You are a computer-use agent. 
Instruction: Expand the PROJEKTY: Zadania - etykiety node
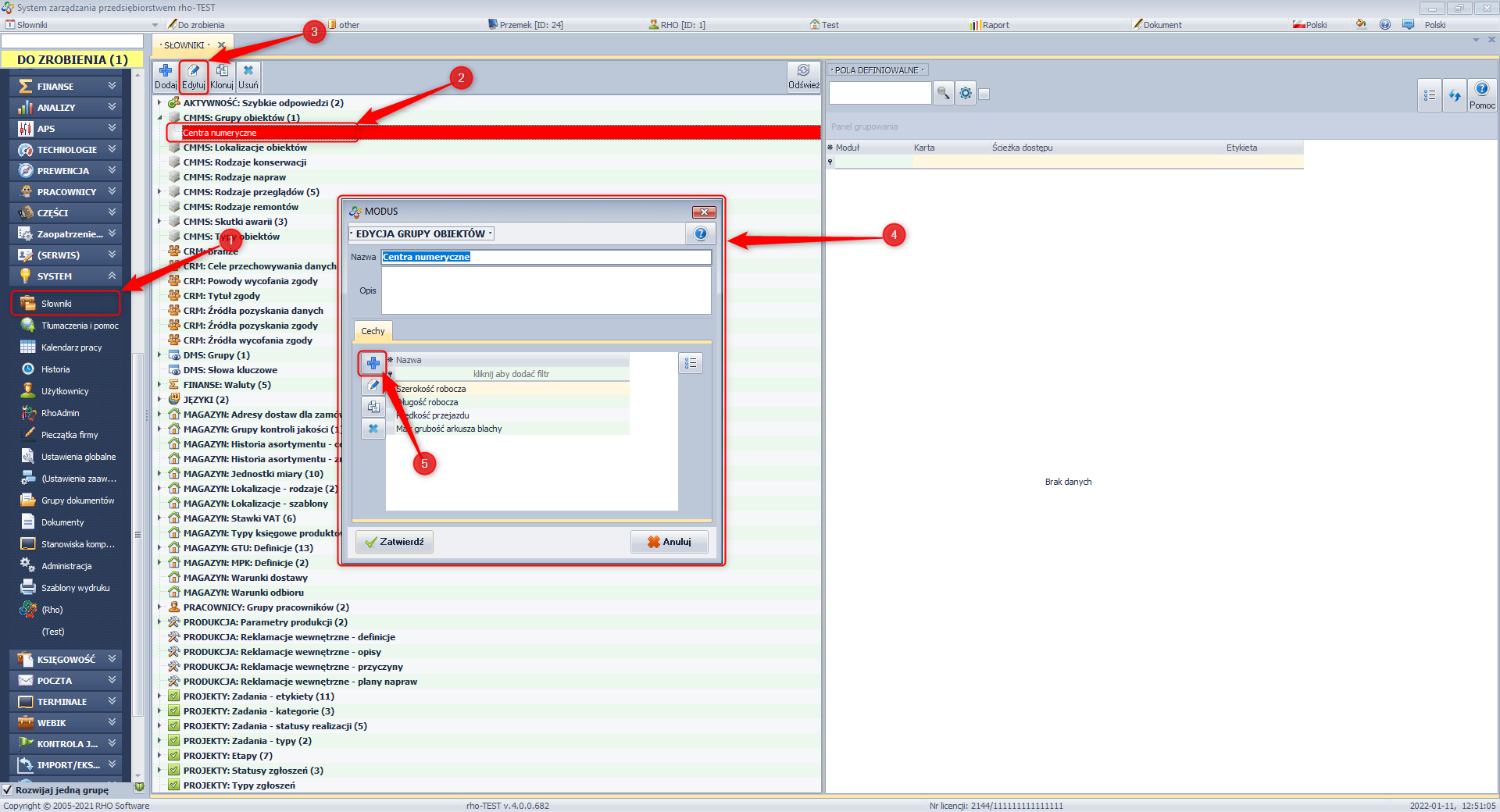pyautogui.click(x=159, y=696)
